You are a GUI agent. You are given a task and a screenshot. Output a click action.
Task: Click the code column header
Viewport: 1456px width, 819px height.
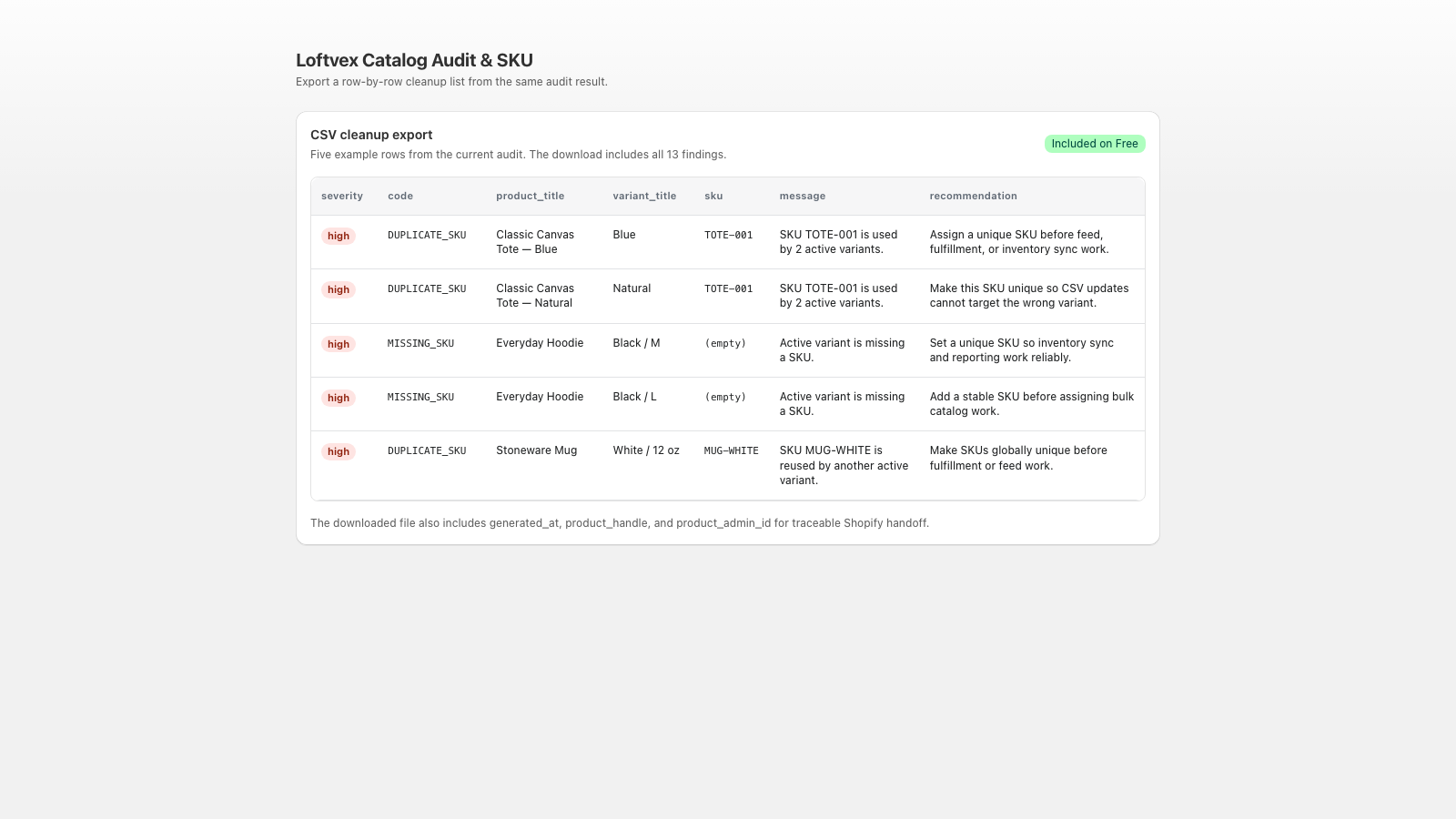[400, 197]
